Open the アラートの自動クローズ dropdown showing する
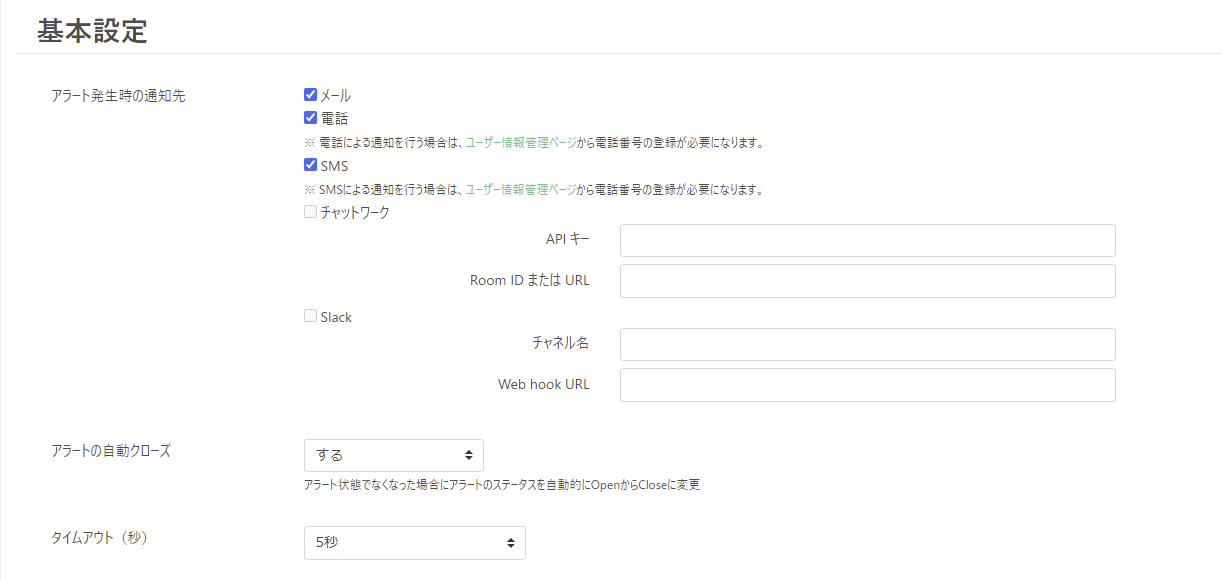This screenshot has width=1222, height=579. click(393, 455)
